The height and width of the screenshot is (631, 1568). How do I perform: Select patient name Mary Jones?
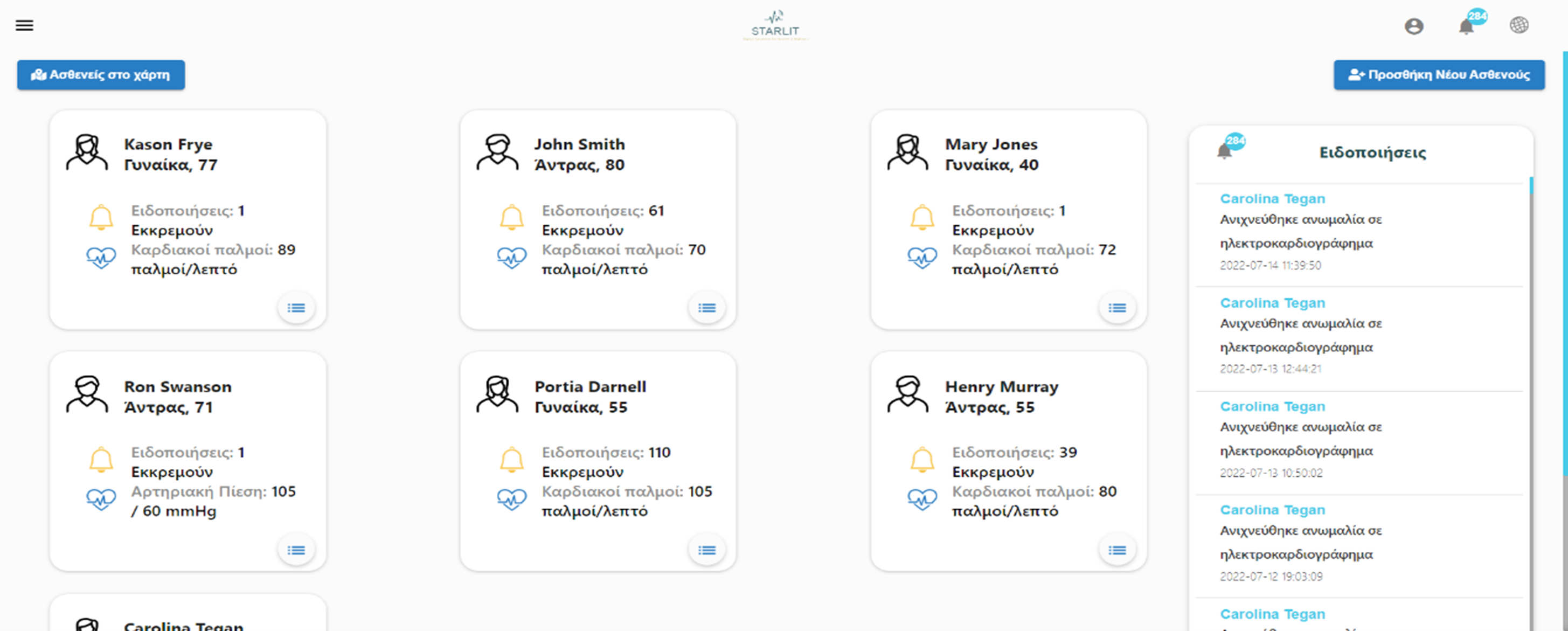pos(991,144)
